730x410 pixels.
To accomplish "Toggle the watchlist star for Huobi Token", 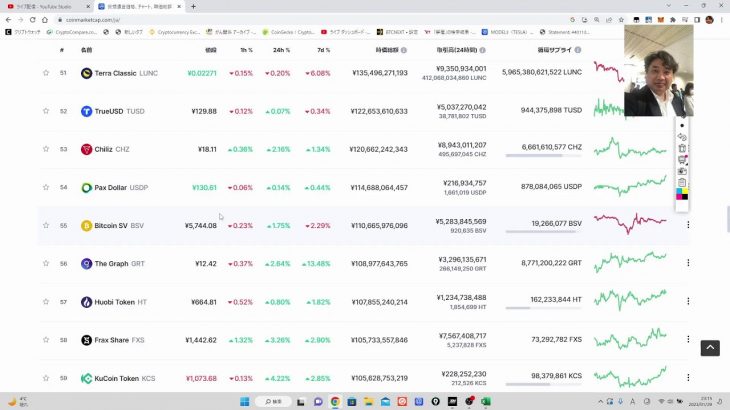I will tap(46, 302).
